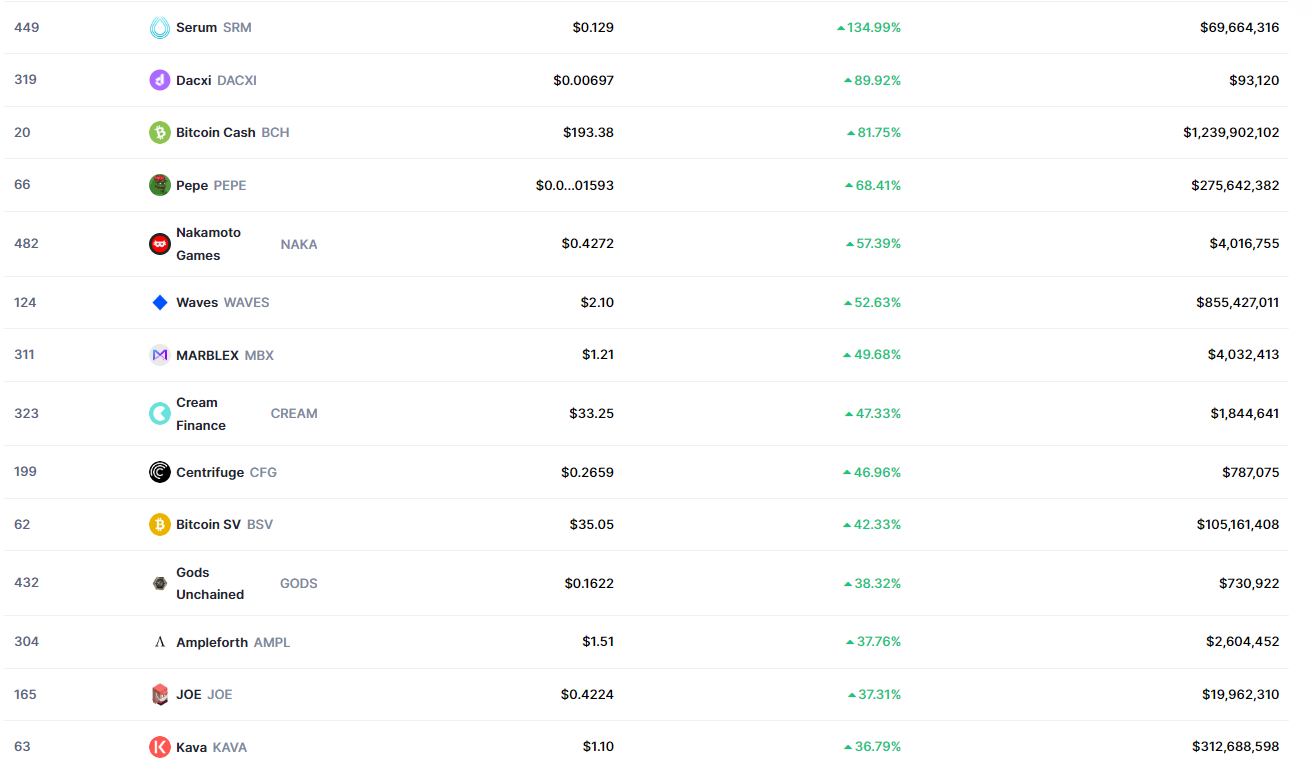This screenshot has height=768, width=1313.
Task: Click the Kava red logo icon
Action: pos(160,747)
